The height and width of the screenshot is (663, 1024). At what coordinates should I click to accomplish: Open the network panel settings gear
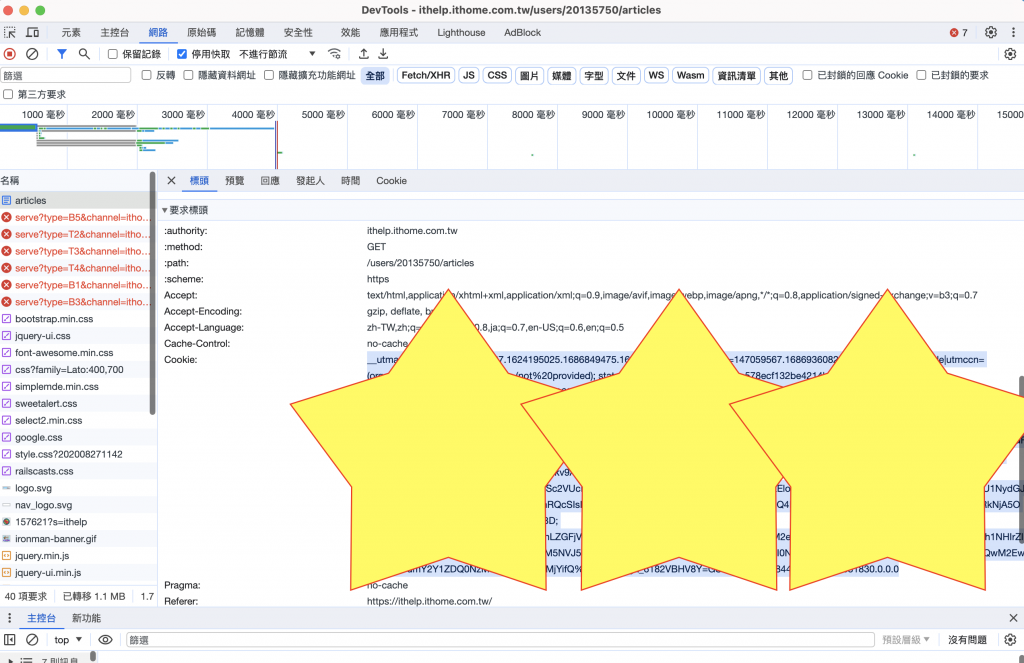click(1010, 54)
